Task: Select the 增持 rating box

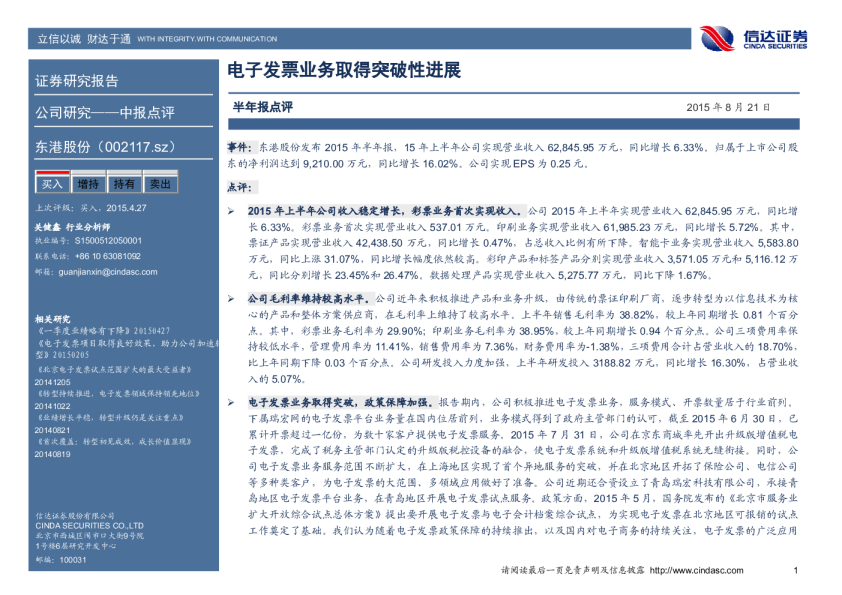Action: [x=88, y=184]
